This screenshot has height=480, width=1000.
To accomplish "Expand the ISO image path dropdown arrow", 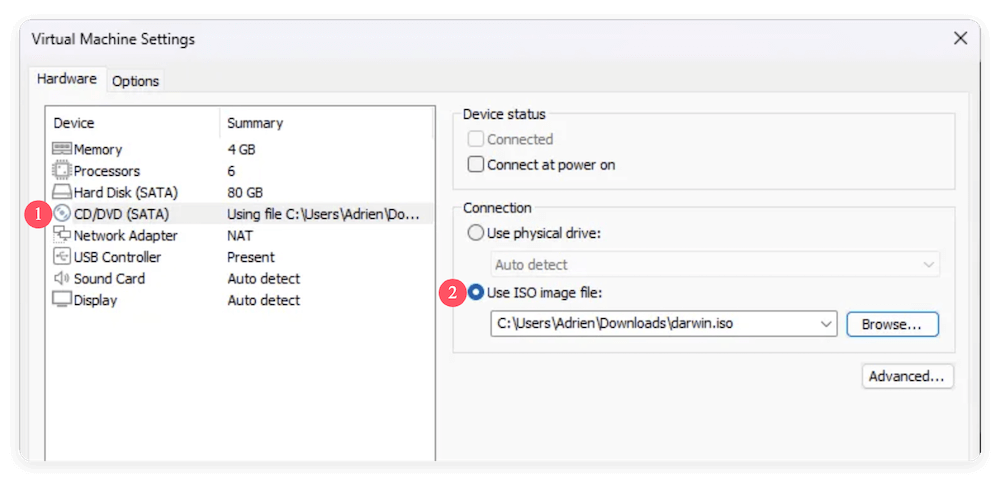I will 827,324.
